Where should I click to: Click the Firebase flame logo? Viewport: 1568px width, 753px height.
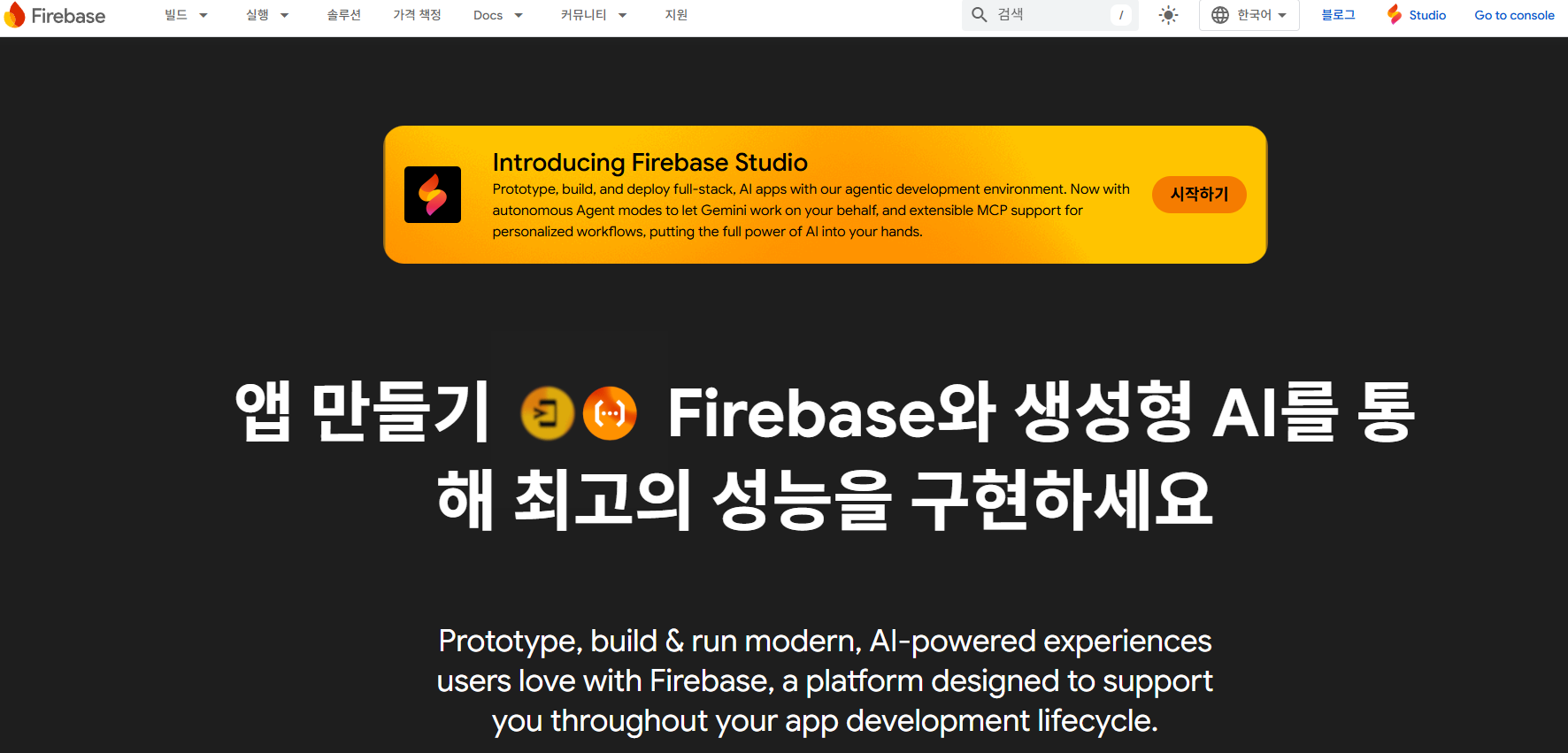[15, 15]
